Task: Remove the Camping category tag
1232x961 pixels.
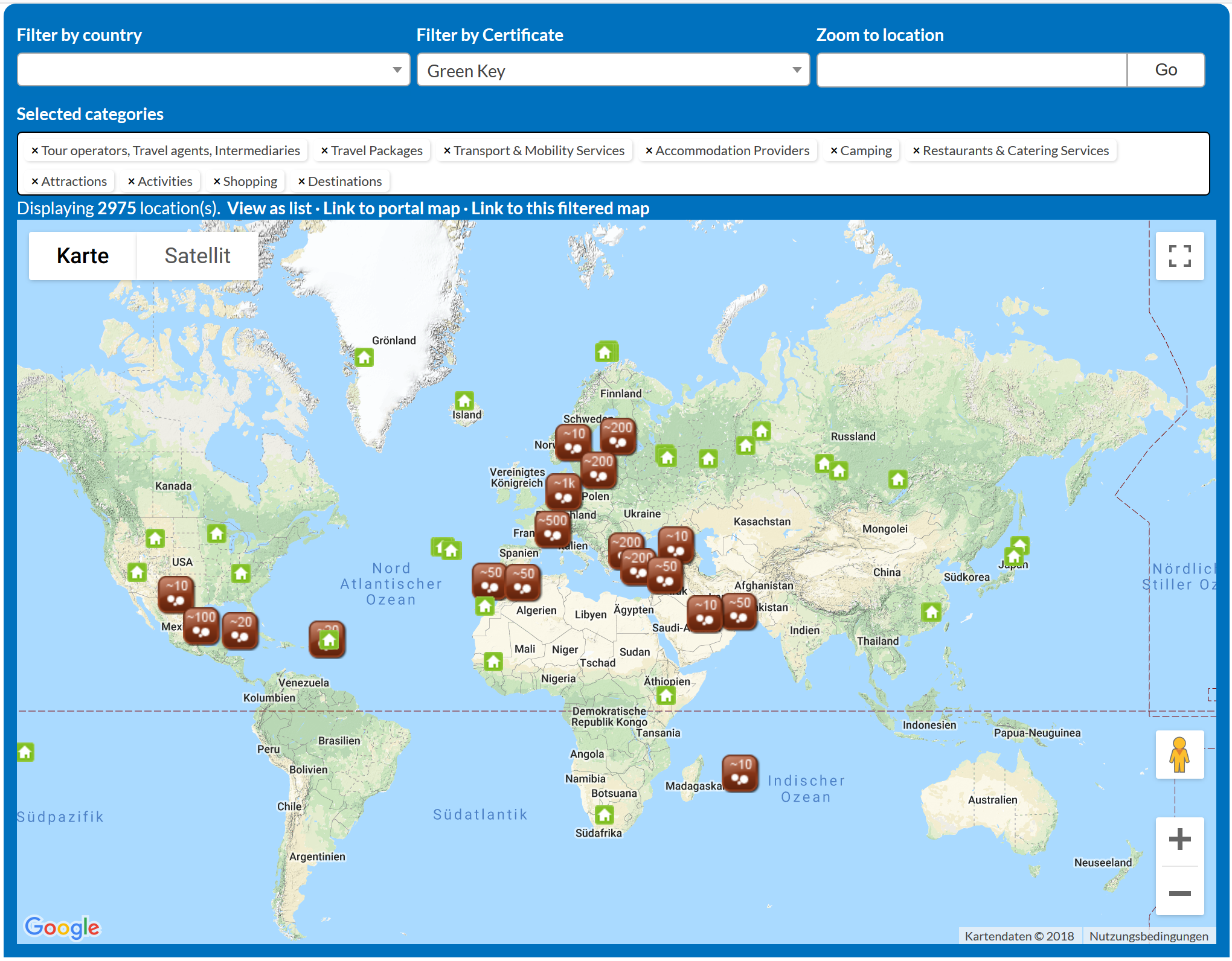Action: pyautogui.click(x=834, y=151)
